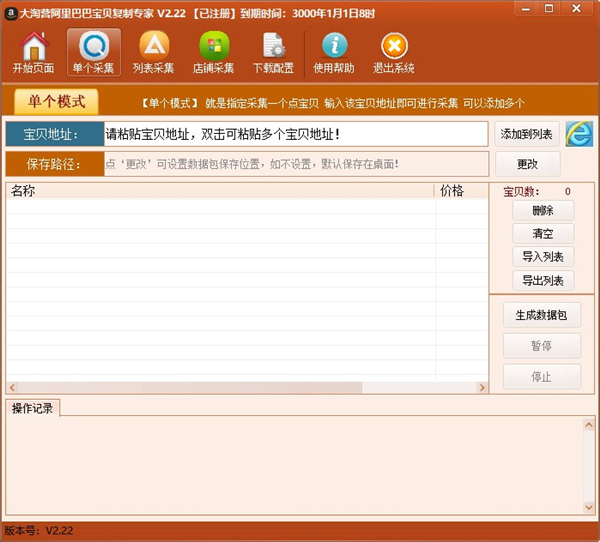
Task: Open the 开始页面 home icon
Action: point(34,46)
